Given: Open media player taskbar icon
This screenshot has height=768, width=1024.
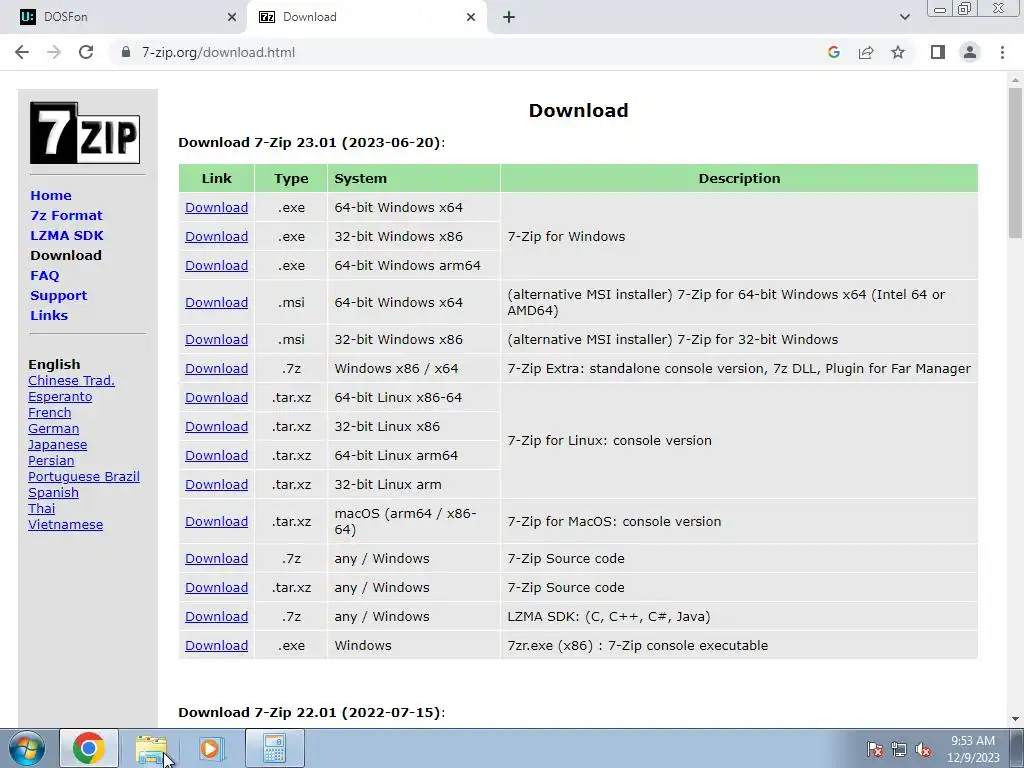Looking at the screenshot, I should (x=212, y=748).
